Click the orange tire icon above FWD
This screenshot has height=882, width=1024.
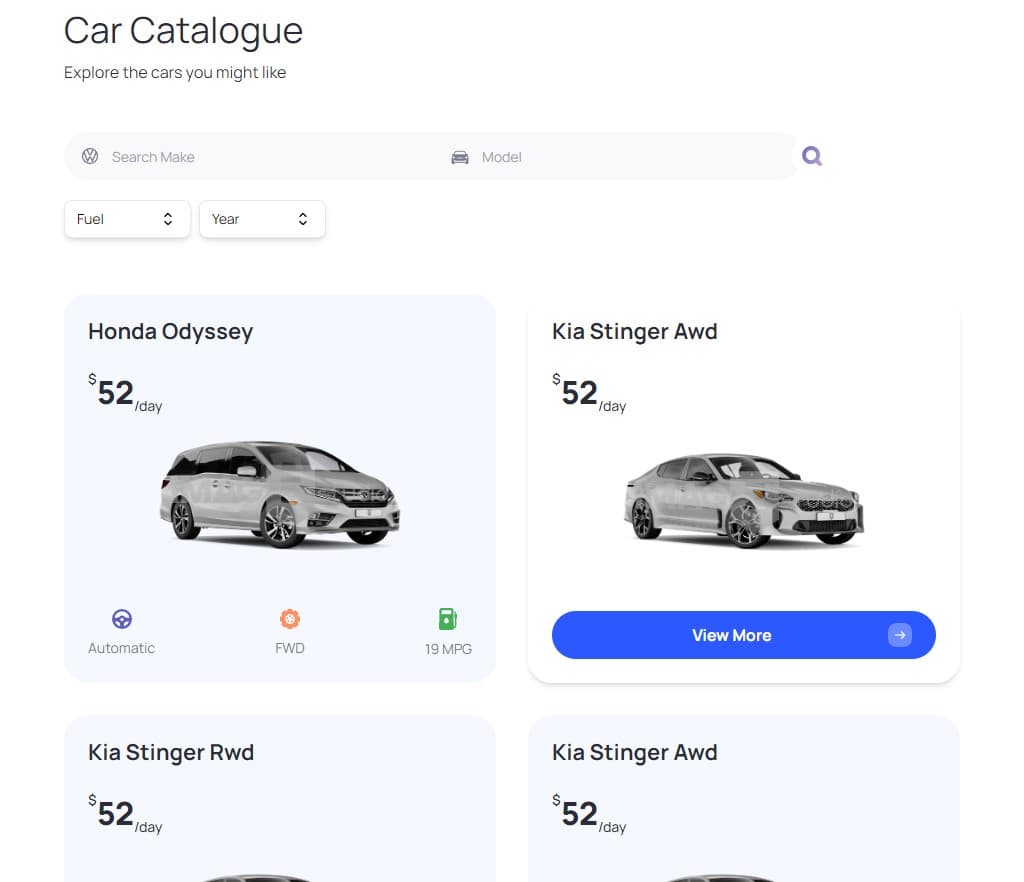(290, 618)
